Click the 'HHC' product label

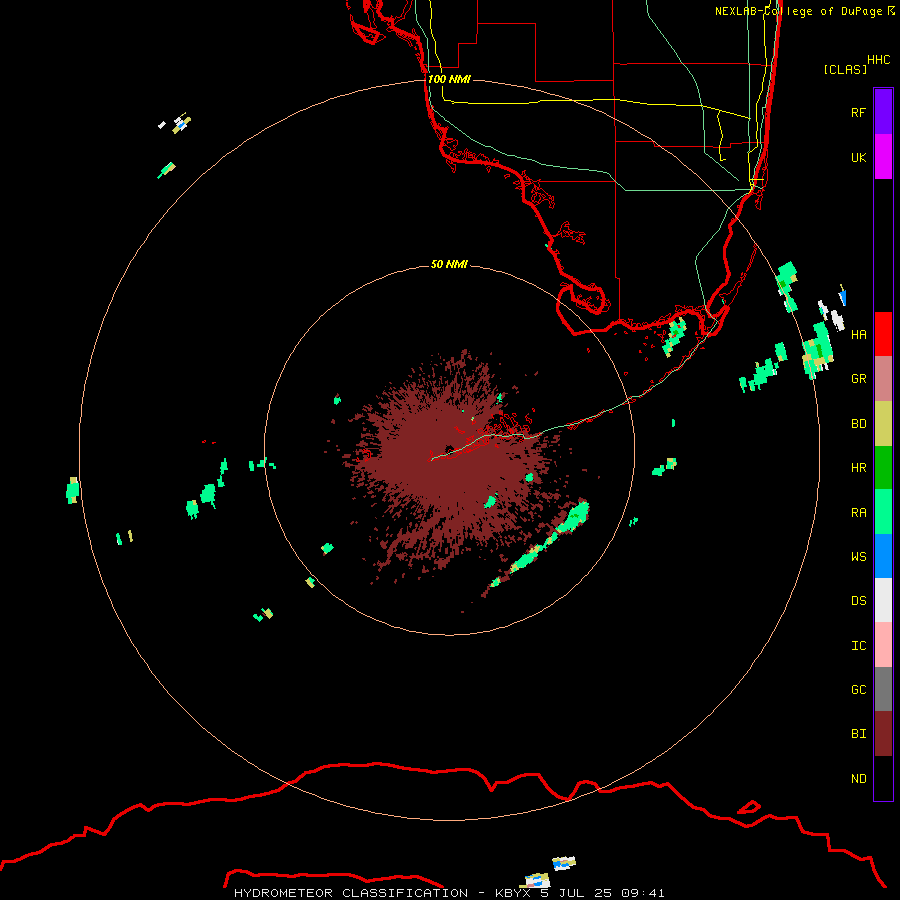coord(879,60)
